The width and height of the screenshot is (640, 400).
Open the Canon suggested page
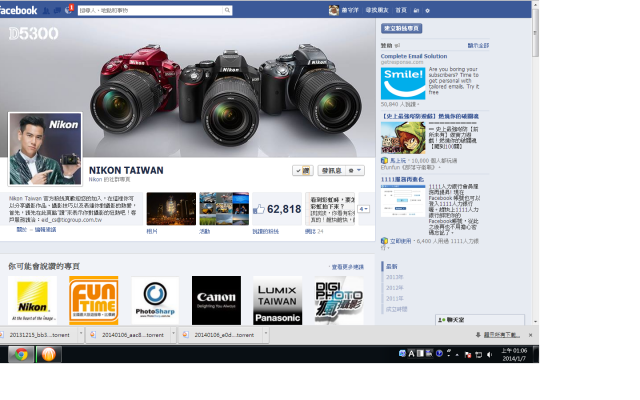coord(216,300)
